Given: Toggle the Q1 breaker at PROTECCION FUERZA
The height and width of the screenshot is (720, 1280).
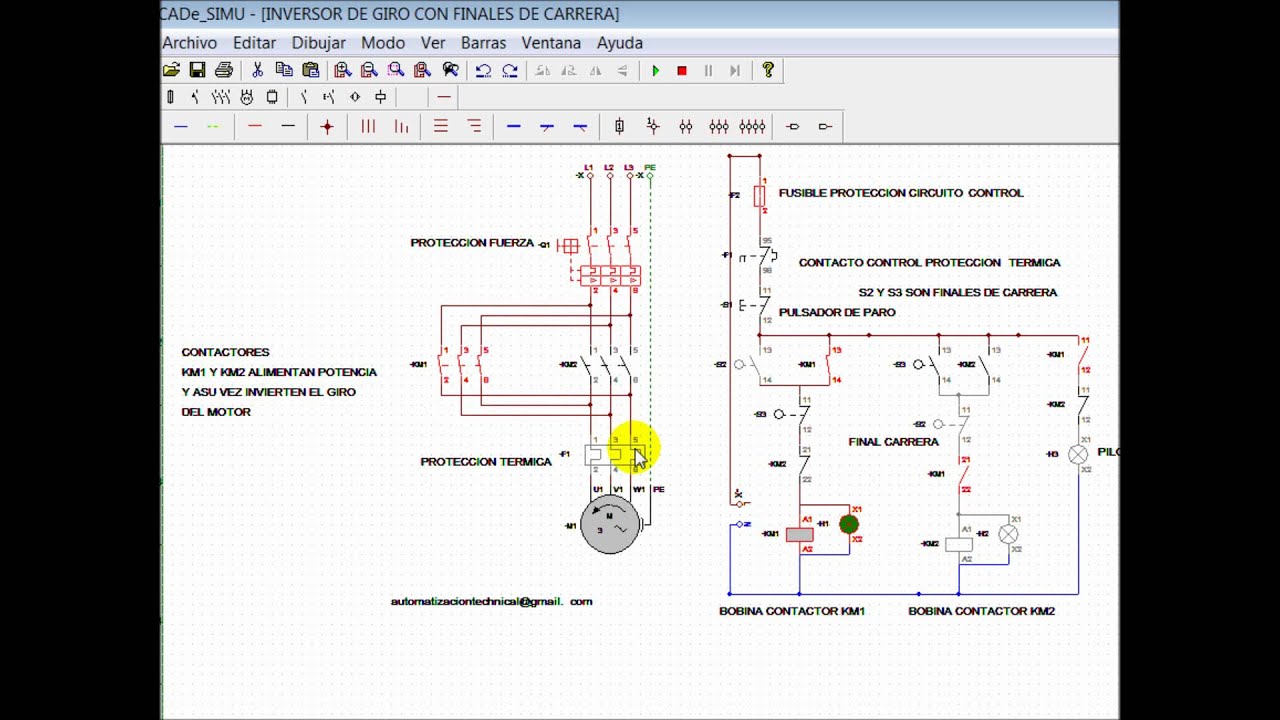Looking at the screenshot, I should 569,245.
